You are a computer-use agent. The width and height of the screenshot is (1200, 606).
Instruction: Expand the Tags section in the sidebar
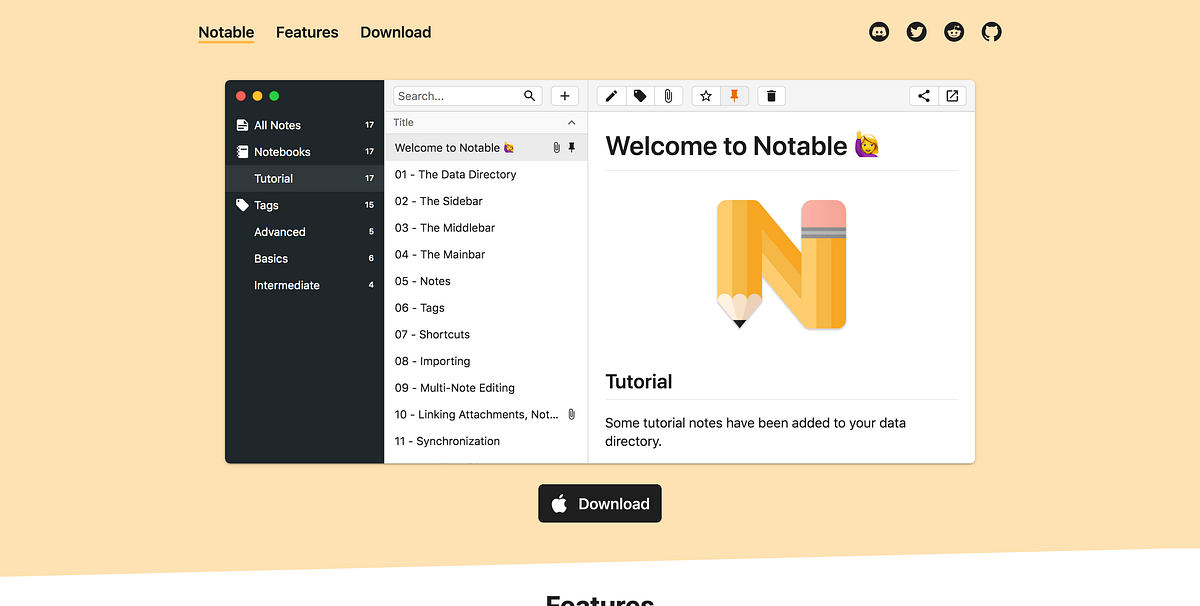pyautogui.click(x=266, y=204)
